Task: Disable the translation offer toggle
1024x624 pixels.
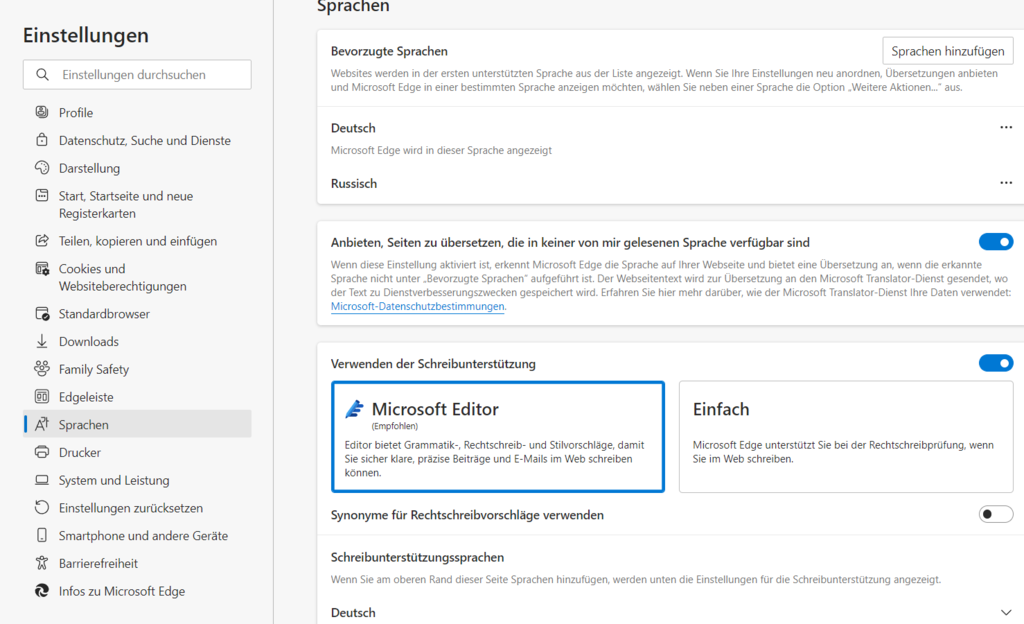Action: [996, 242]
